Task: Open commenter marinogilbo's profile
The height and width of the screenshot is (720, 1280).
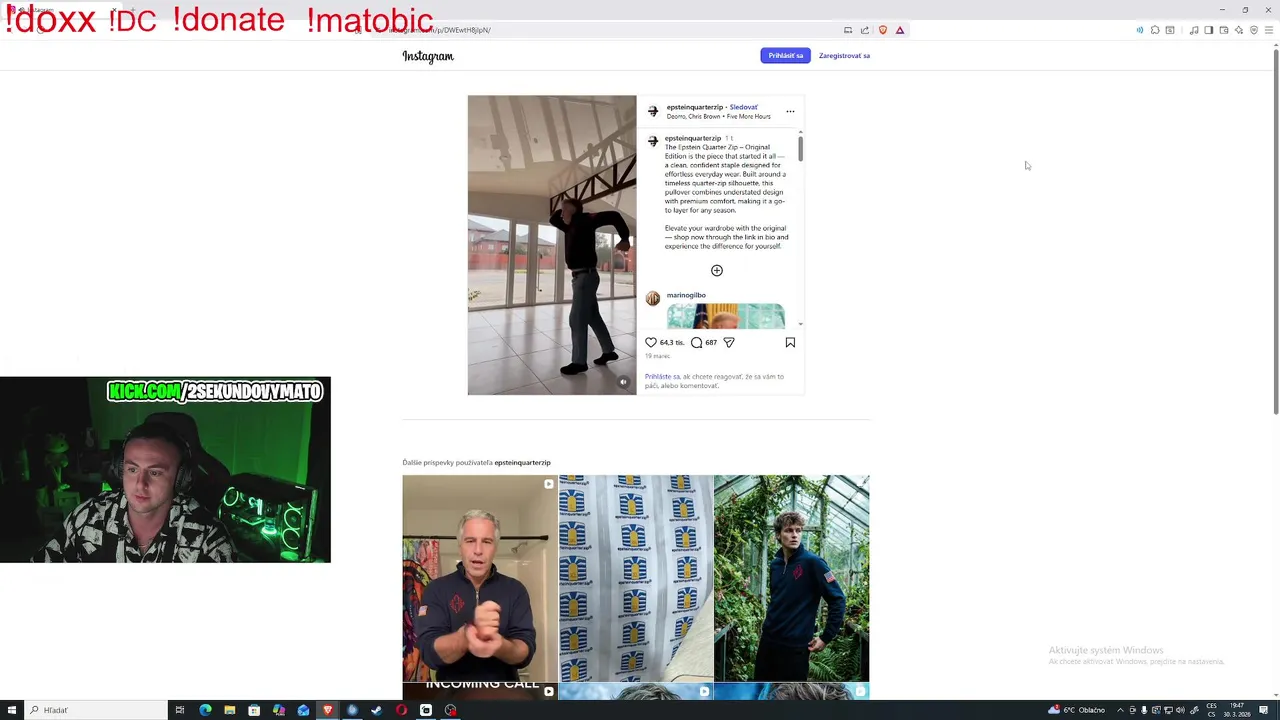Action: tap(686, 295)
